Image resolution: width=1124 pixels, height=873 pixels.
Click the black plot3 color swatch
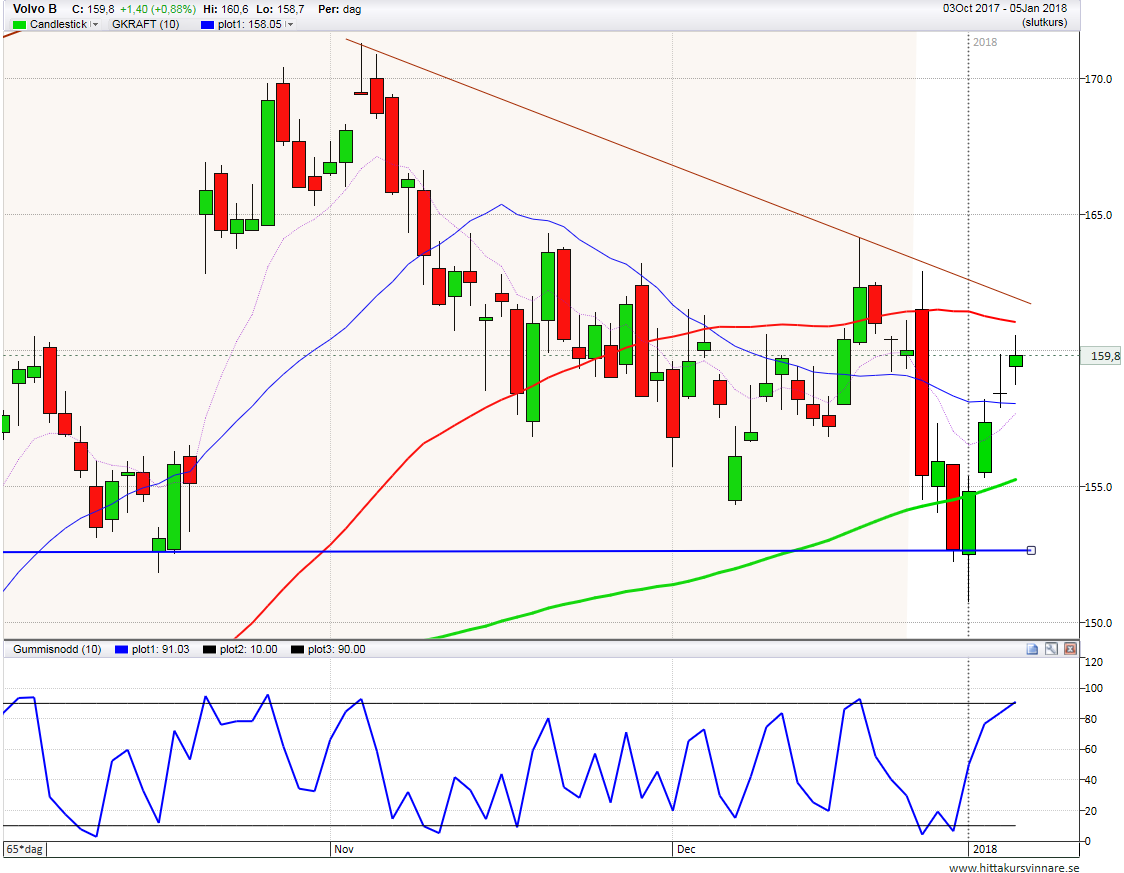point(297,649)
